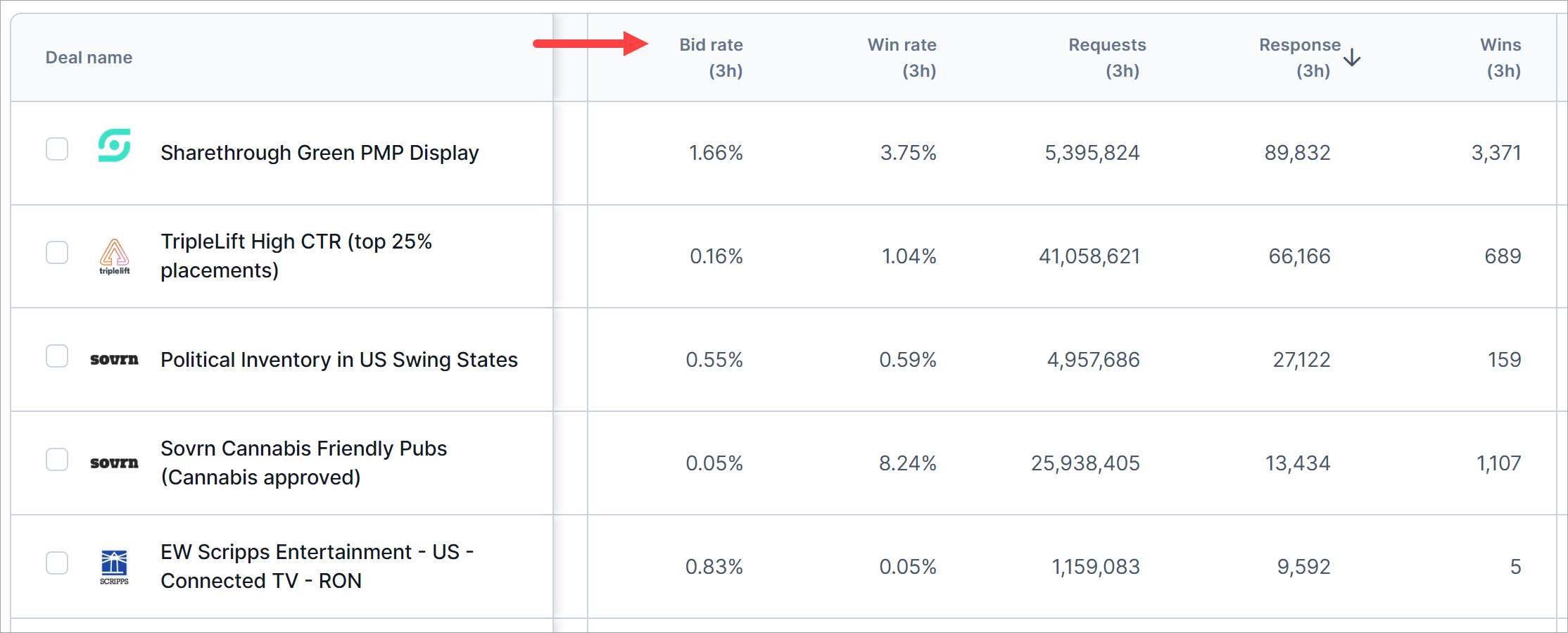Screen dimensions: 1568x633
Task: Sort by Requests (3h) column header
Action: click(x=1106, y=58)
